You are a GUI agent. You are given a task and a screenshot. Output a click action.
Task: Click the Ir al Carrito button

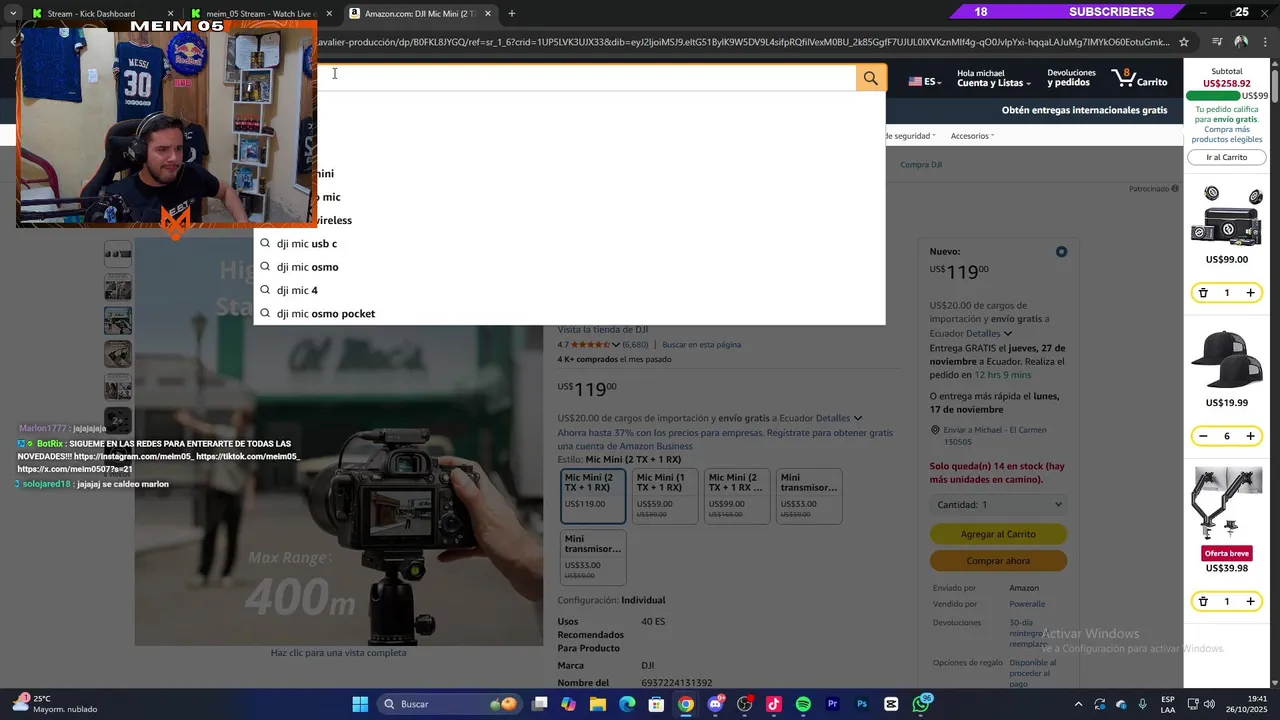tap(1227, 157)
